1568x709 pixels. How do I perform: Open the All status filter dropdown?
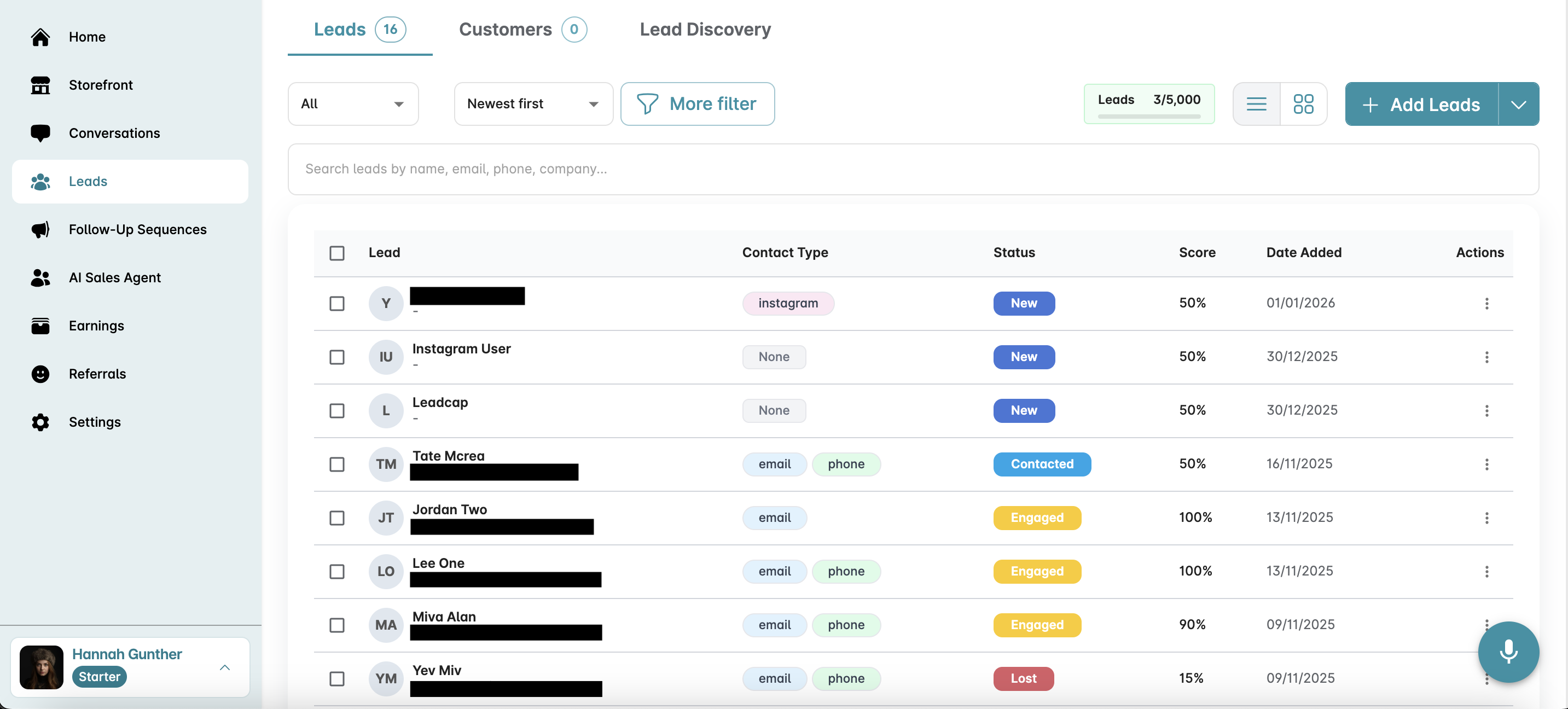coord(352,104)
